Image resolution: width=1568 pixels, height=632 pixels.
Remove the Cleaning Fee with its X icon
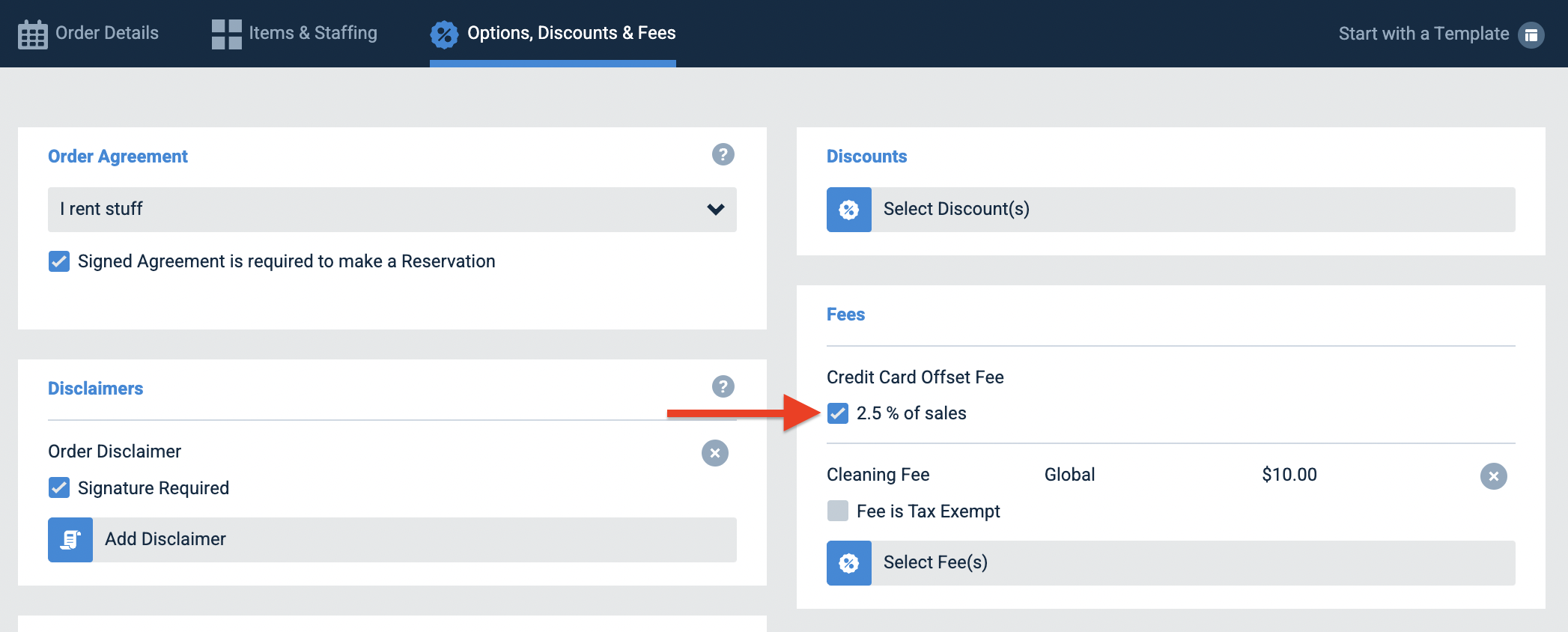(1494, 476)
